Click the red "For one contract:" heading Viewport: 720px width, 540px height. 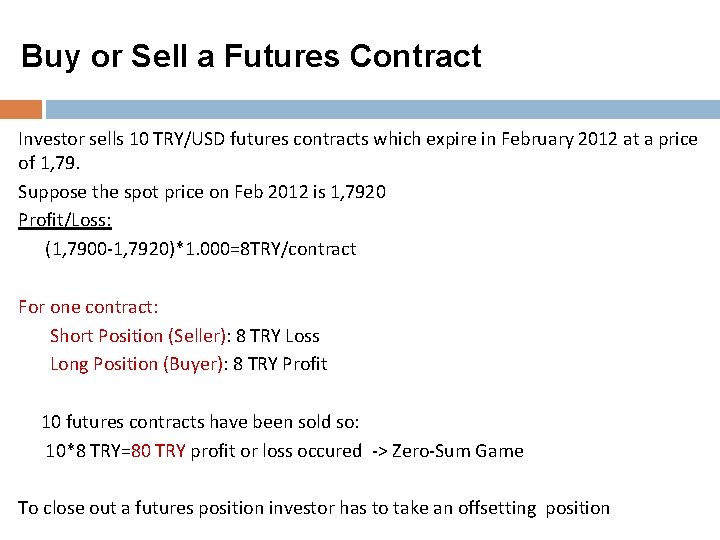(x=88, y=307)
